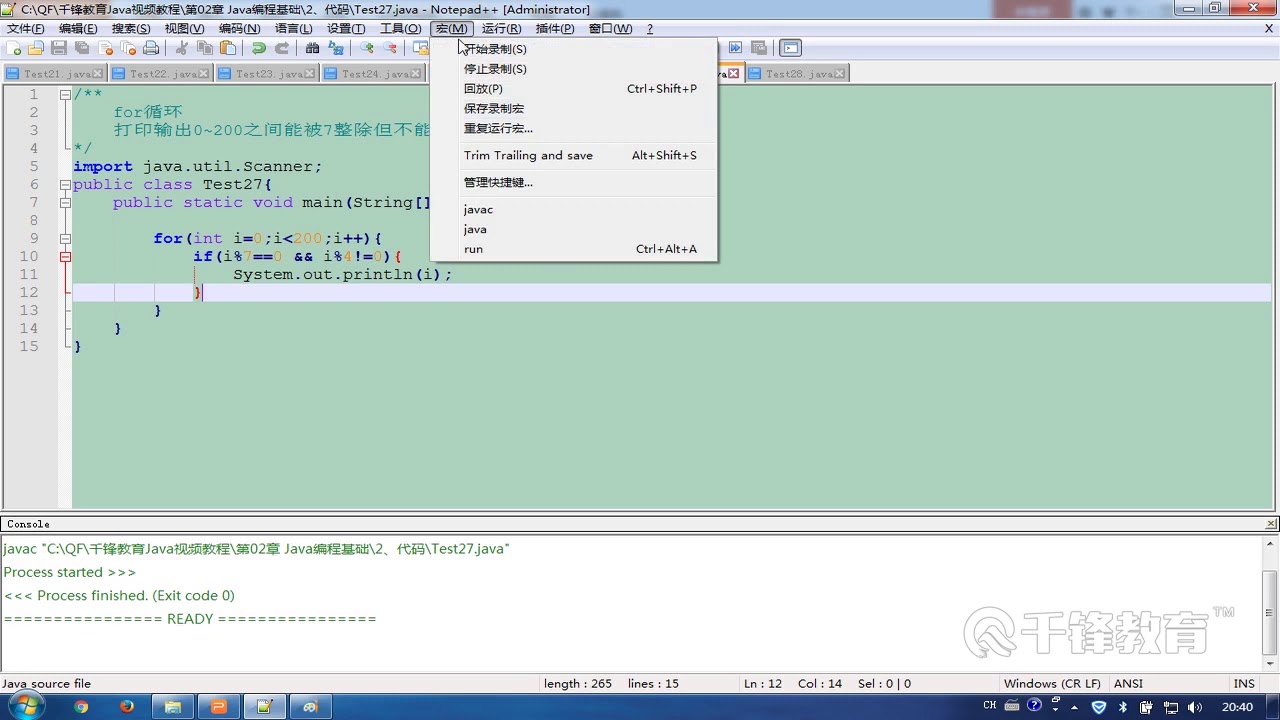
Task: Open the 运行(R) menu
Action: [x=501, y=29]
